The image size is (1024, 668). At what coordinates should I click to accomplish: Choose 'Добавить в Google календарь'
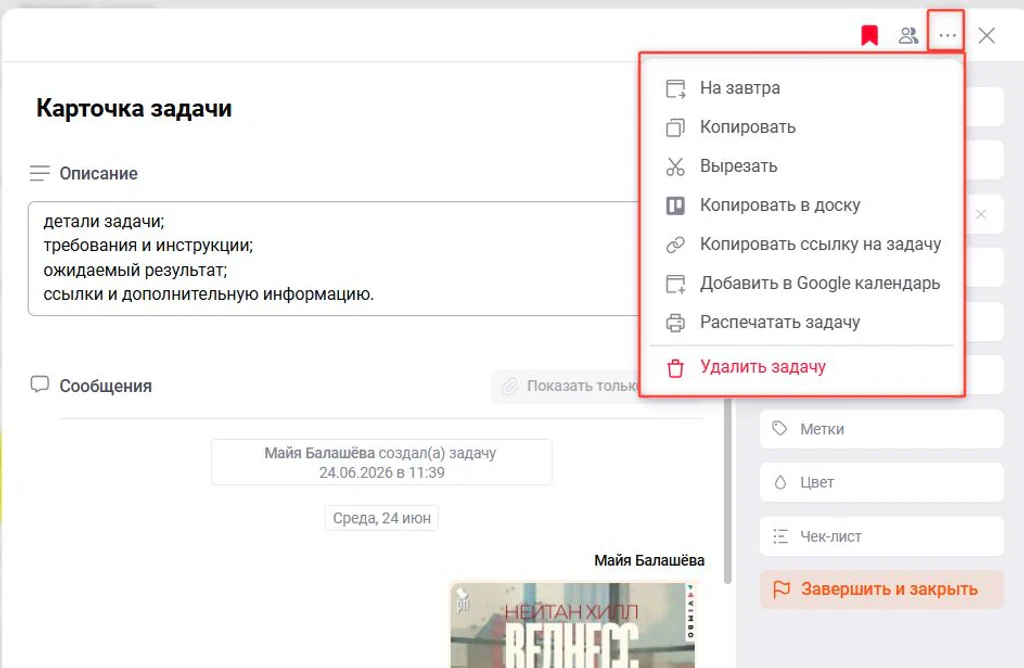pyautogui.click(x=801, y=283)
